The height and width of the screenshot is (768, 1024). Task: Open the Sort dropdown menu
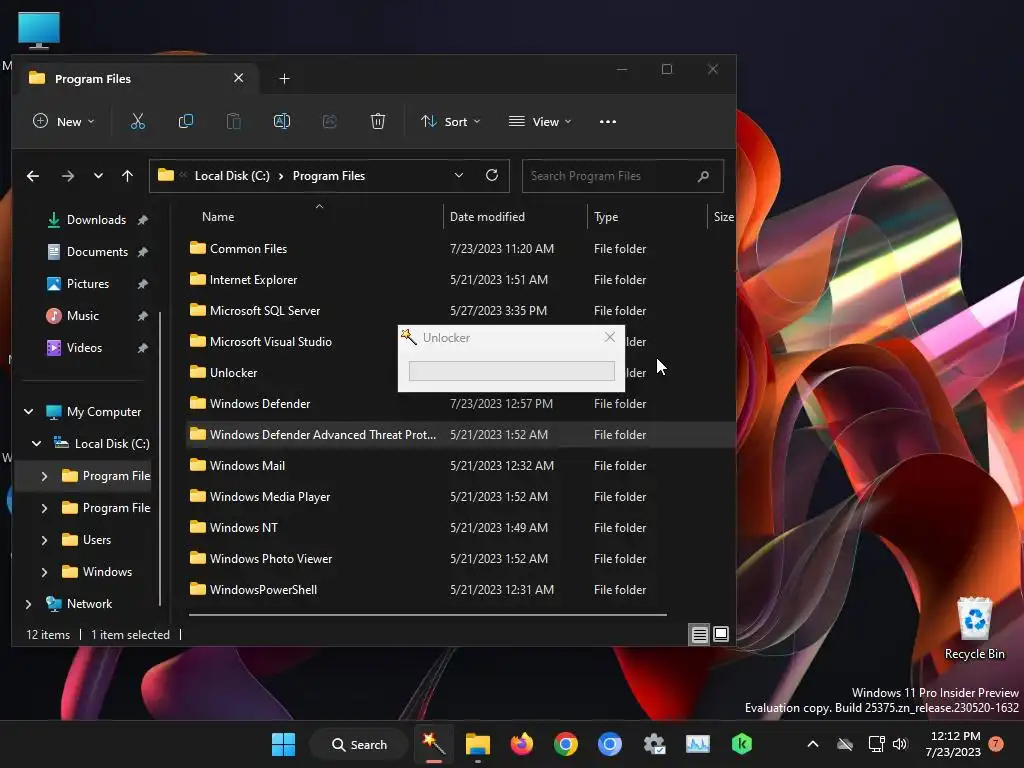point(451,121)
